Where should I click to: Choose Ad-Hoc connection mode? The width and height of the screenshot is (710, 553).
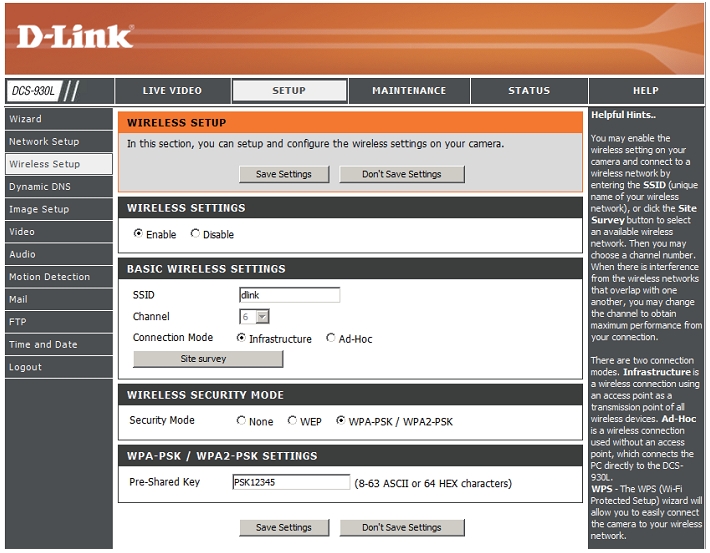[x=331, y=339]
